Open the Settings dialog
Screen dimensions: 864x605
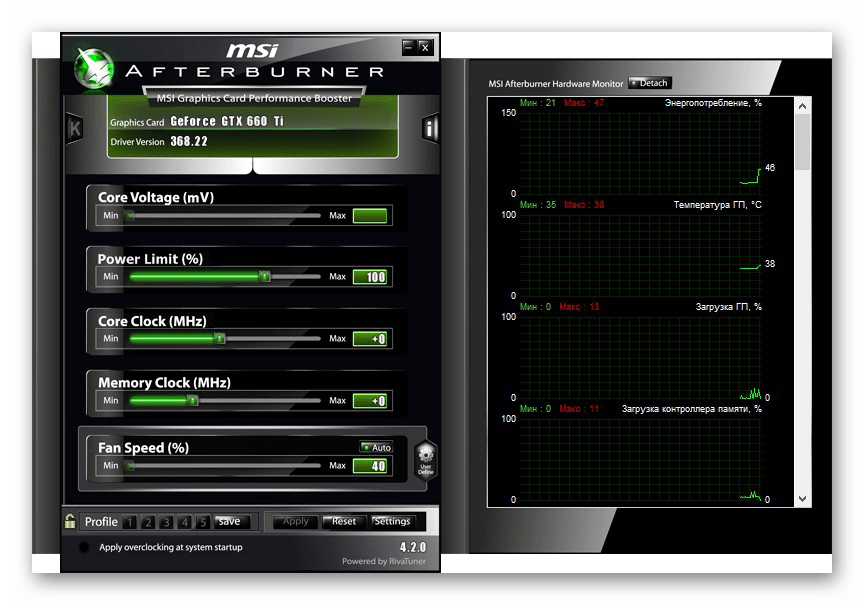point(392,521)
